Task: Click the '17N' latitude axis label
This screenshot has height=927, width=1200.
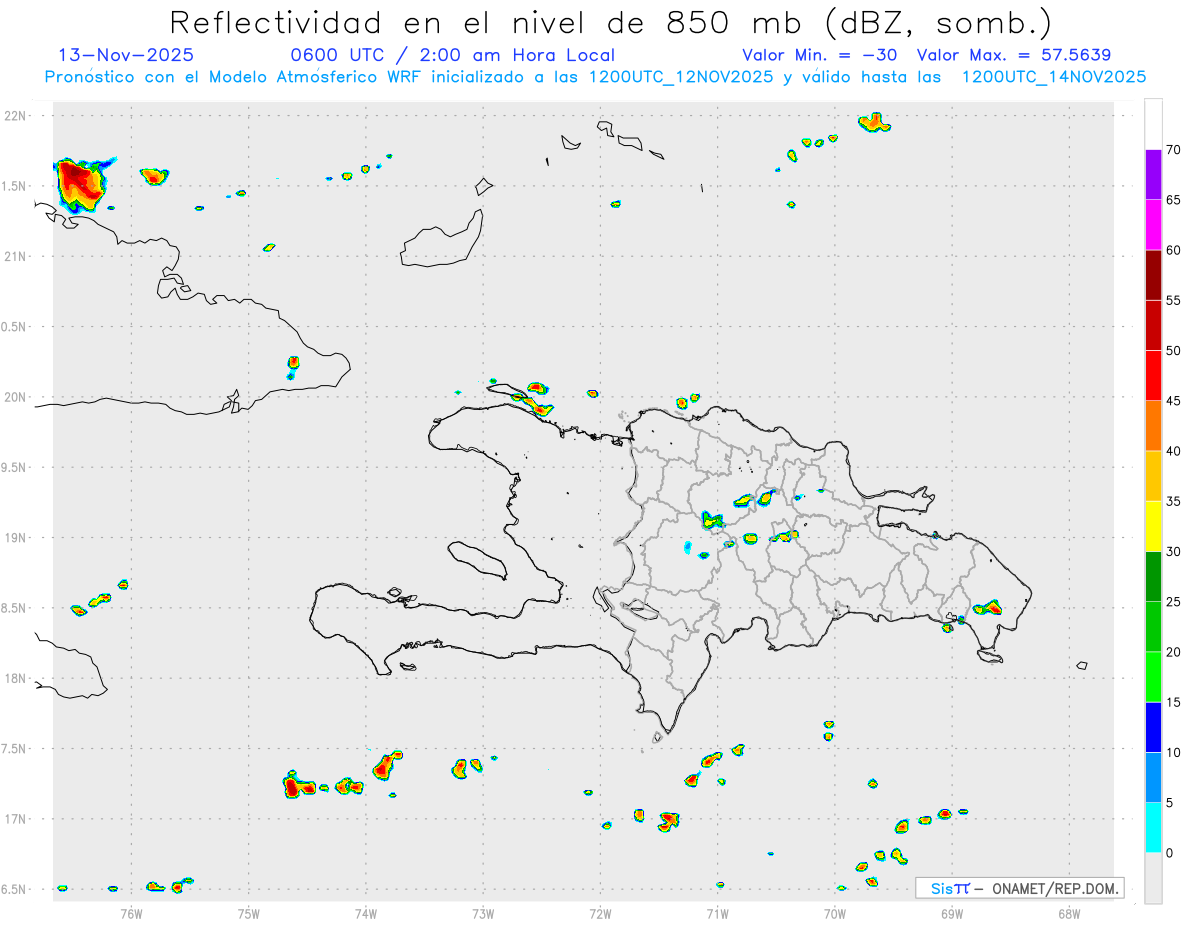Action: coord(16,819)
